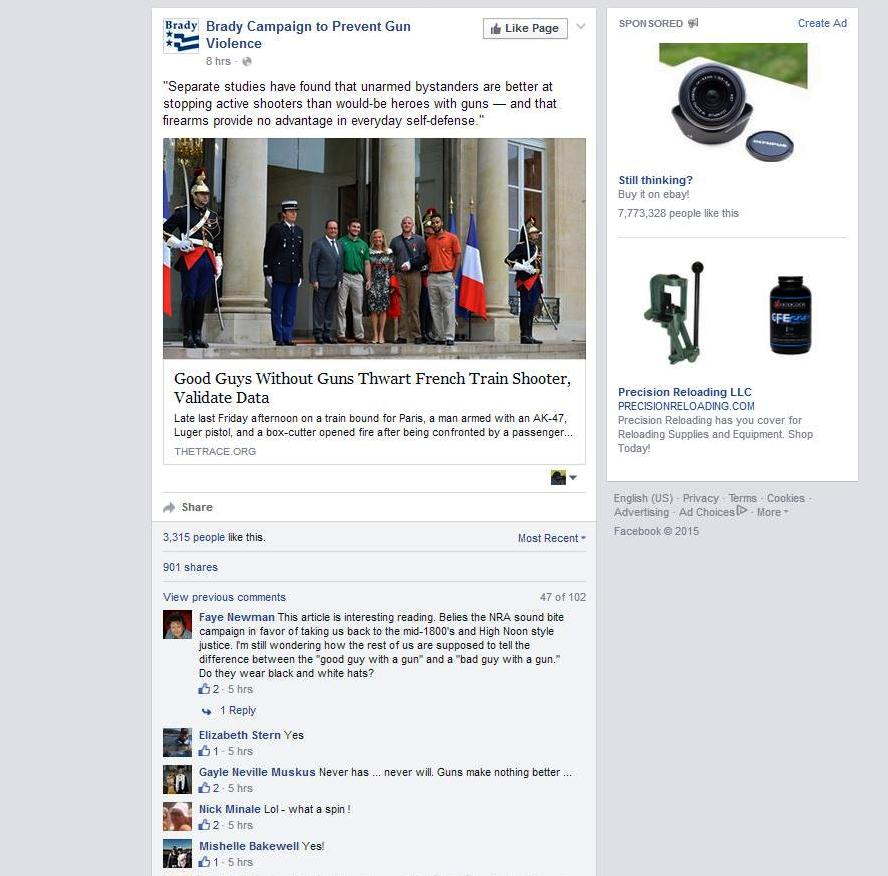Expand the More footer menu

pyautogui.click(x=772, y=512)
